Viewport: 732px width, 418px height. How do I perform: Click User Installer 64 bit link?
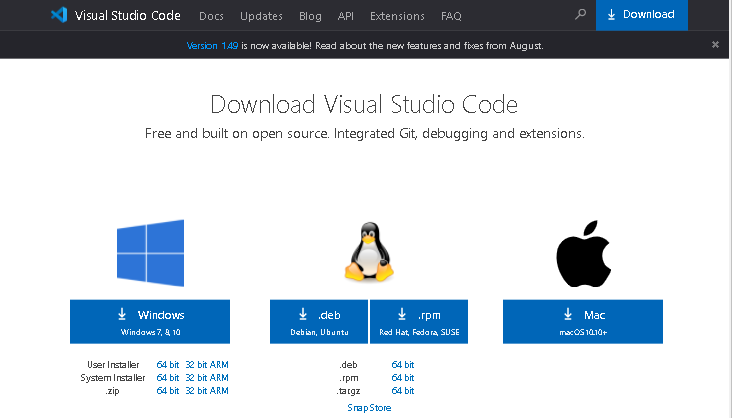click(x=168, y=365)
